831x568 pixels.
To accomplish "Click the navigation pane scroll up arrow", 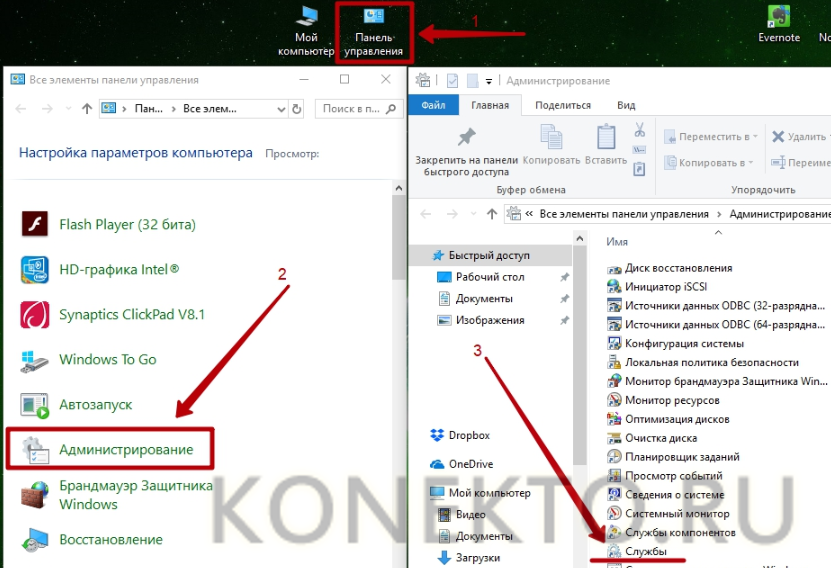I will pos(580,239).
